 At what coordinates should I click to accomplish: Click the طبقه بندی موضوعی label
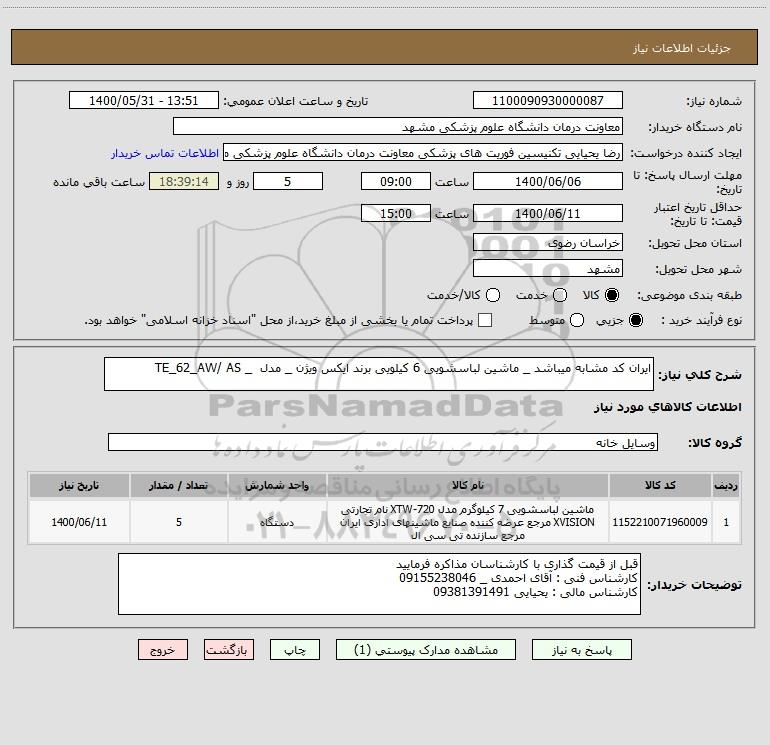click(689, 295)
